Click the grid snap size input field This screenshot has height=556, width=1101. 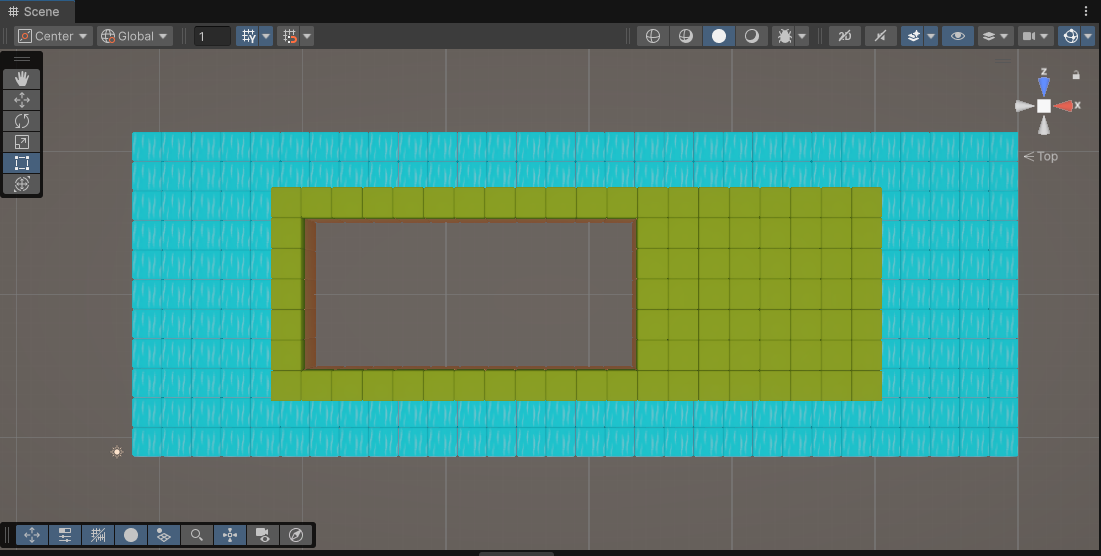click(x=212, y=36)
